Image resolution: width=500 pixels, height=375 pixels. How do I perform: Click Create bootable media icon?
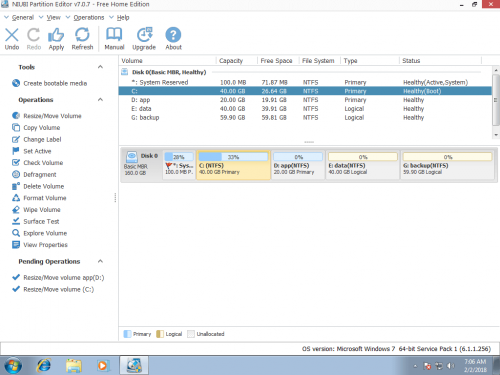[16, 83]
